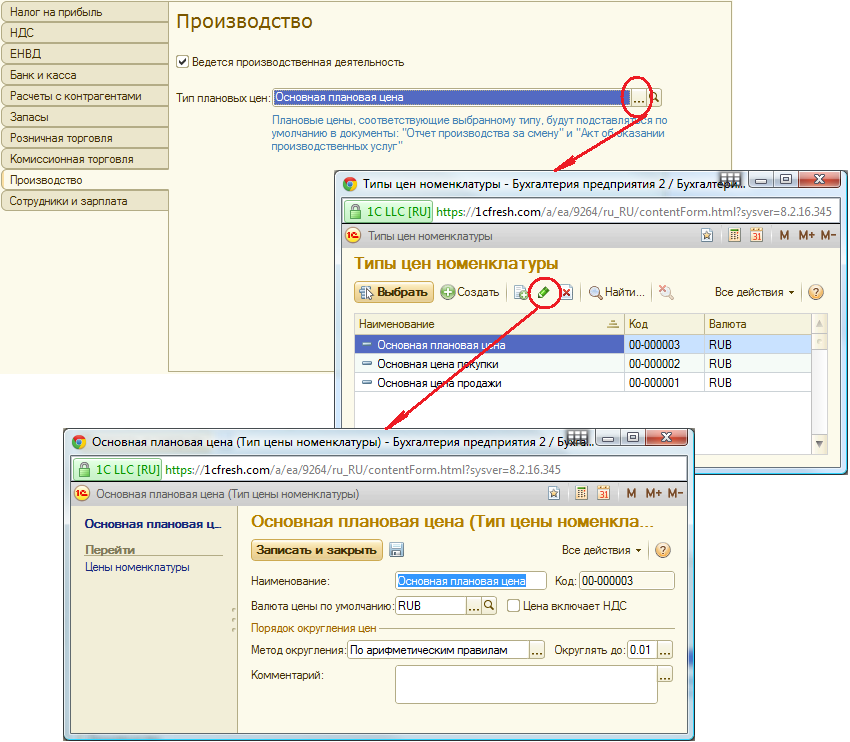Click Записать и закрыть button

coord(317,550)
